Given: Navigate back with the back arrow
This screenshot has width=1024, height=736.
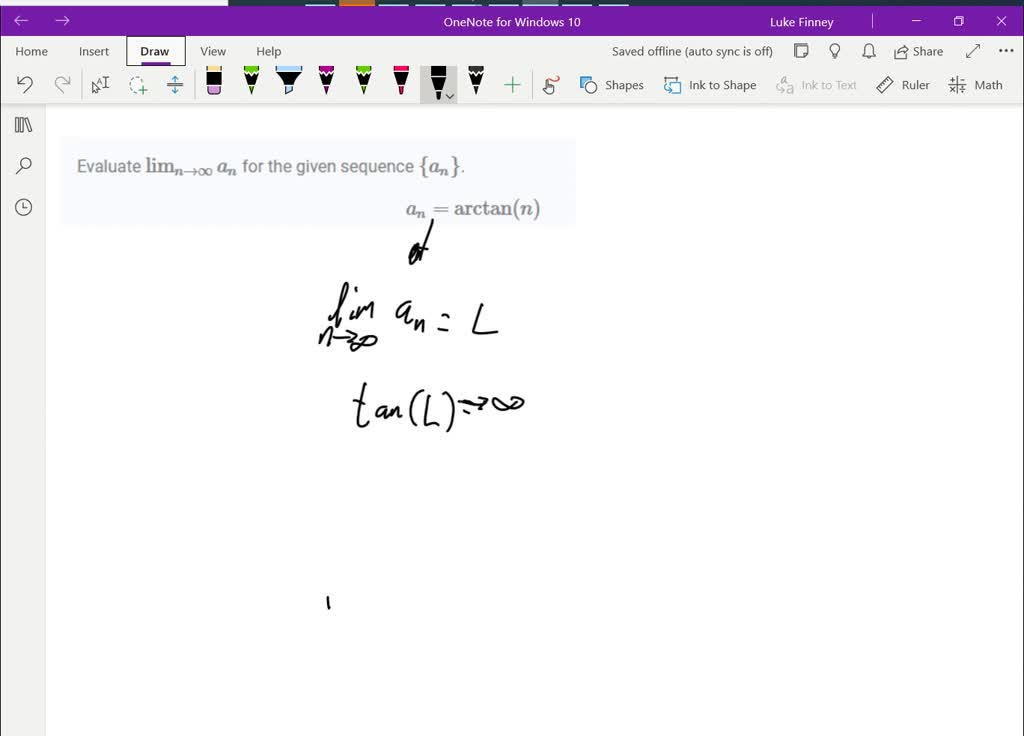Looking at the screenshot, I should click(21, 19).
